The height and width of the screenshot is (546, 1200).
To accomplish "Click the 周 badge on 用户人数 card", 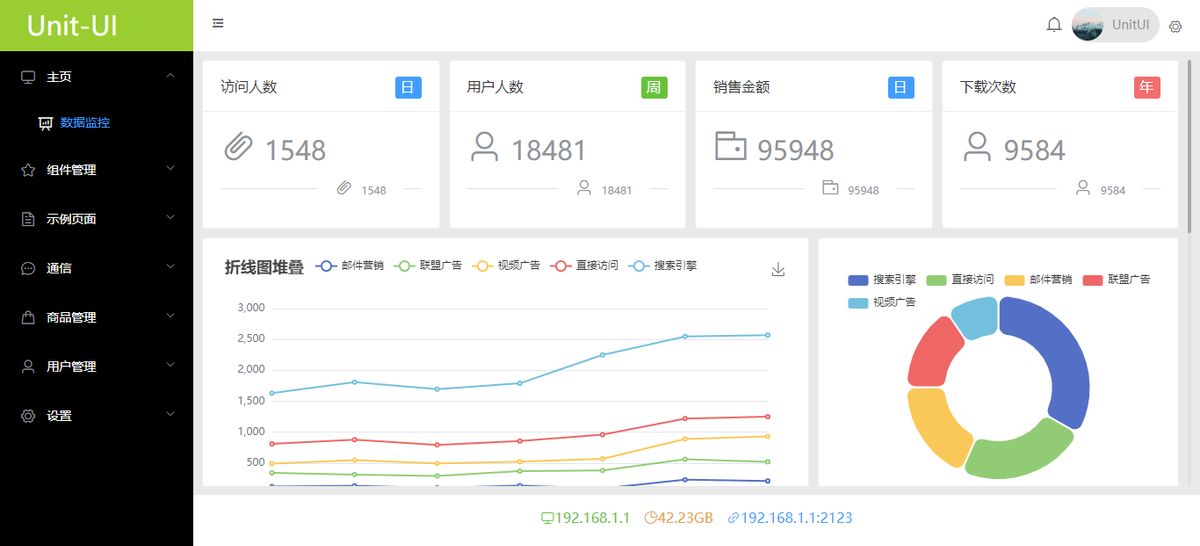I will tap(653, 87).
